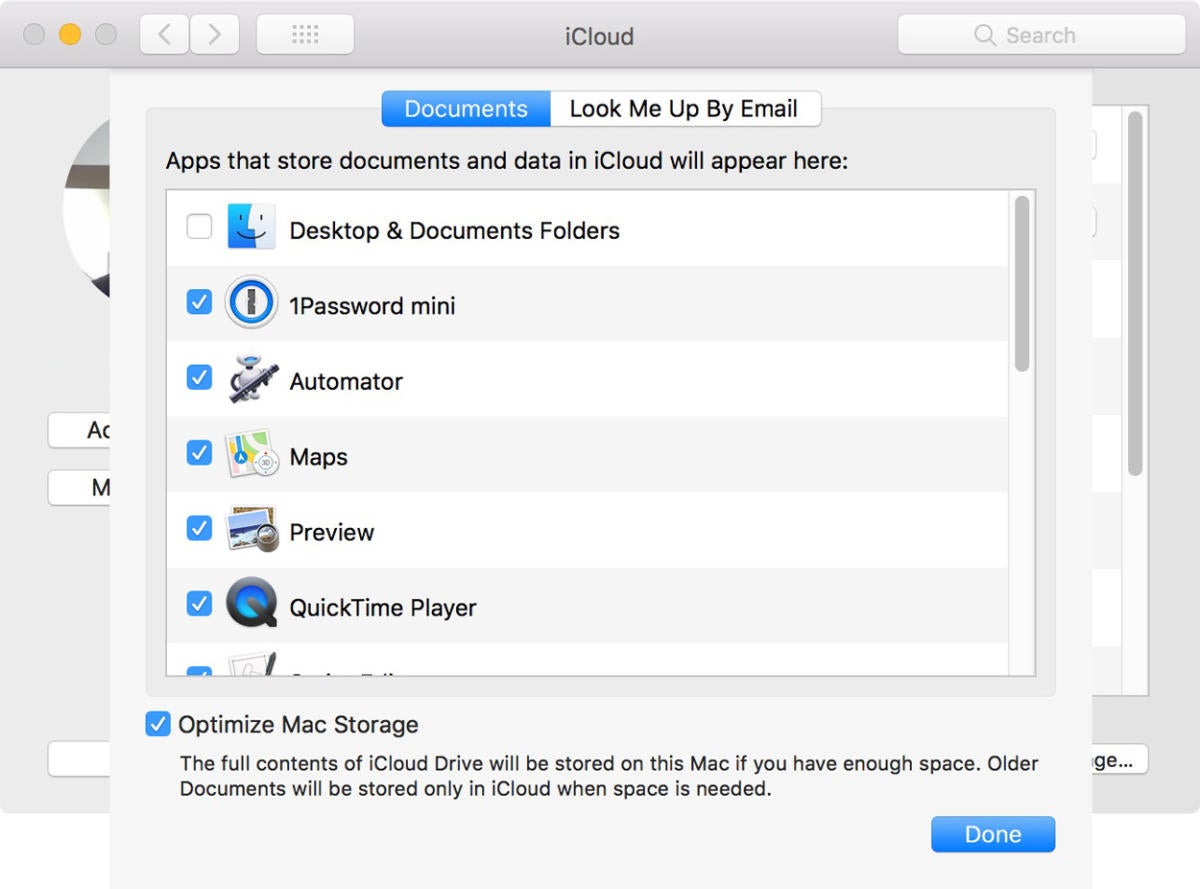Screen dimensions: 1200x889
Task: Click the Finder icon for Desktop & Documents Folders
Action: pyautogui.click(x=251, y=226)
